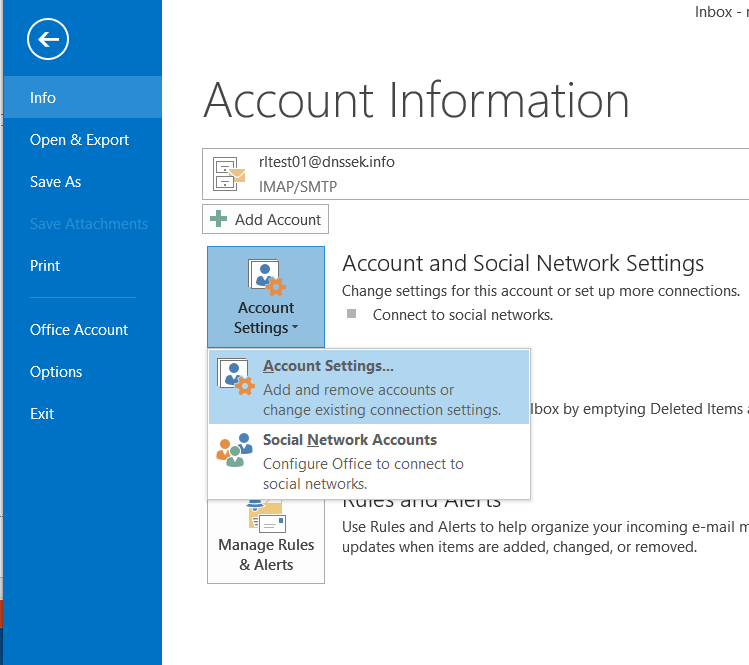Click the back arrow circle icon

click(x=48, y=40)
